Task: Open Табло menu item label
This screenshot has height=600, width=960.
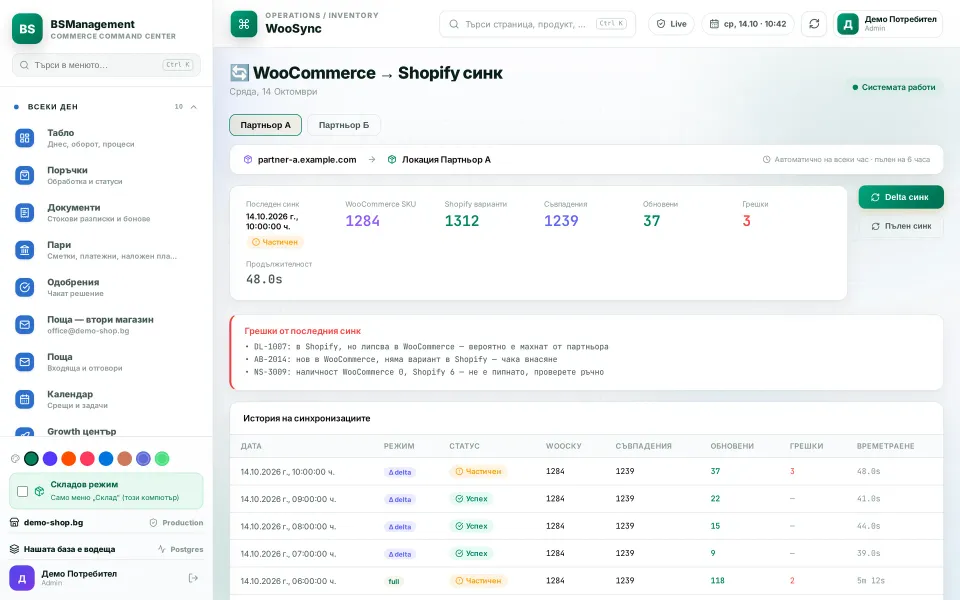Action: [61, 133]
